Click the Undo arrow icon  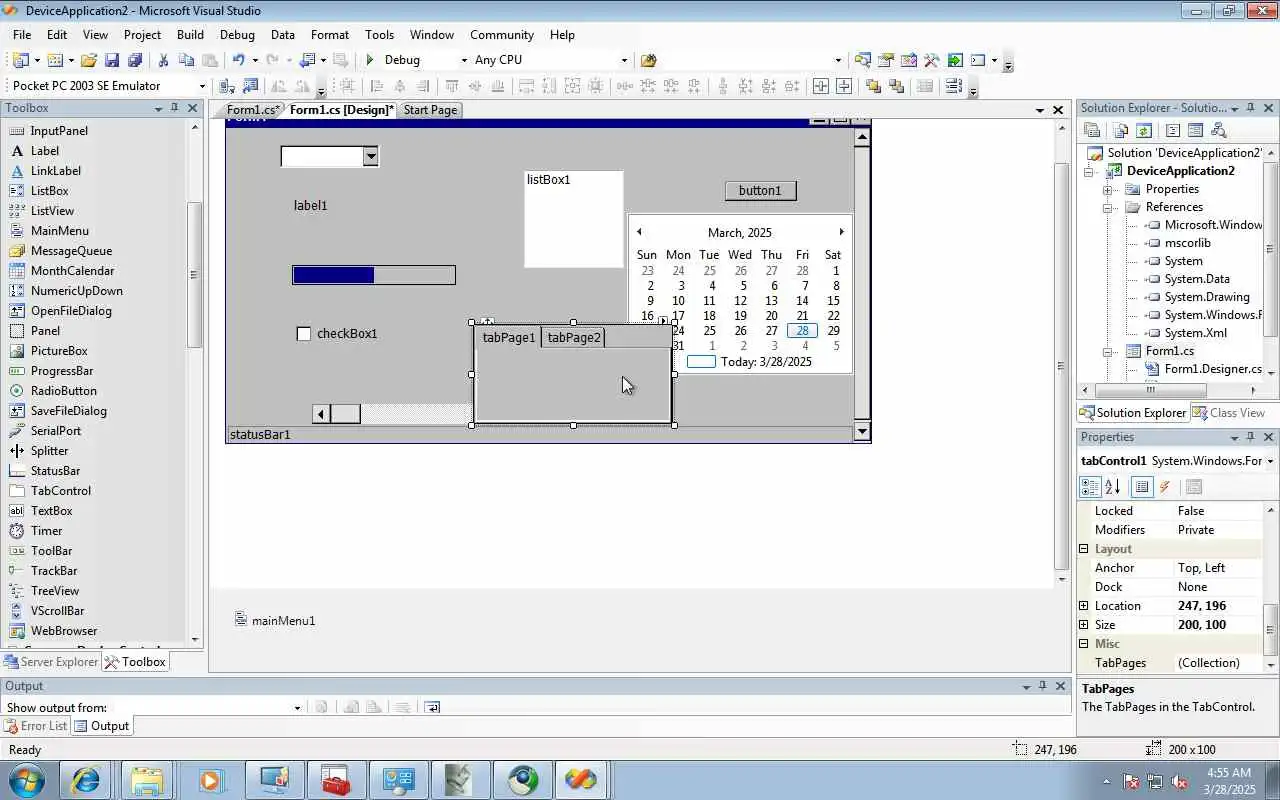click(x=238, y=60)
